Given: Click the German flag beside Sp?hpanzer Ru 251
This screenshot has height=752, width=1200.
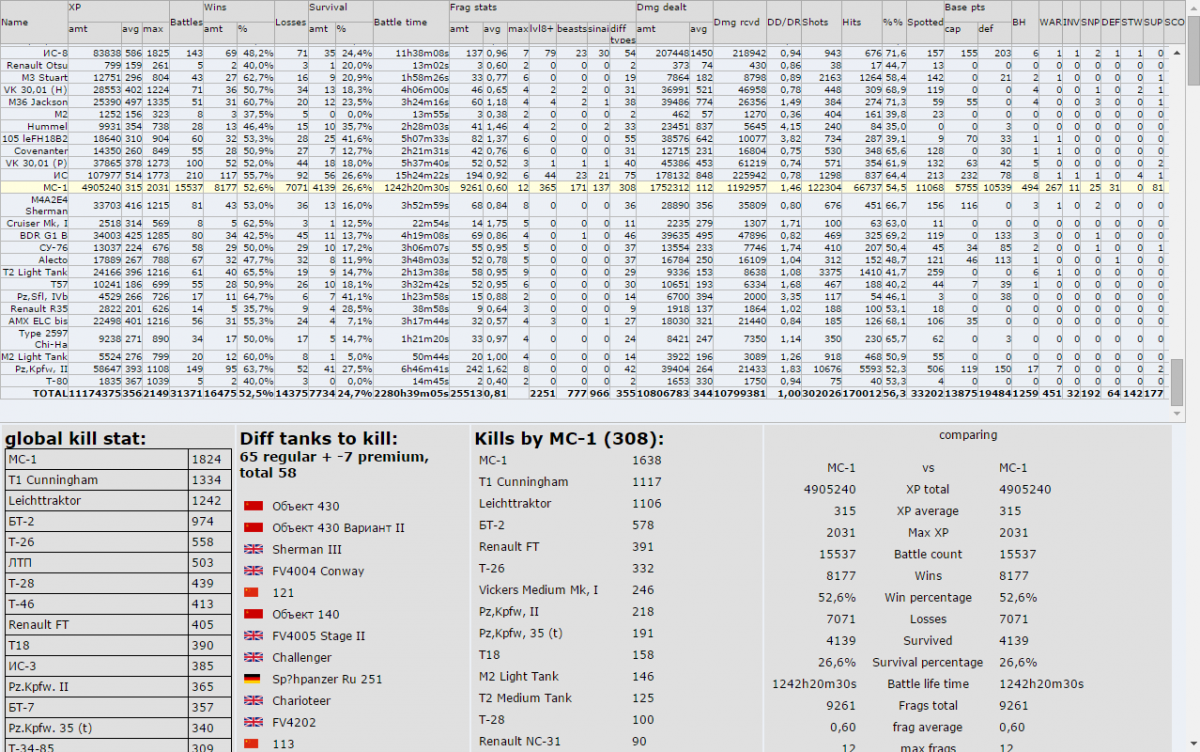Looking at the screenshot, I should [253, 680].
